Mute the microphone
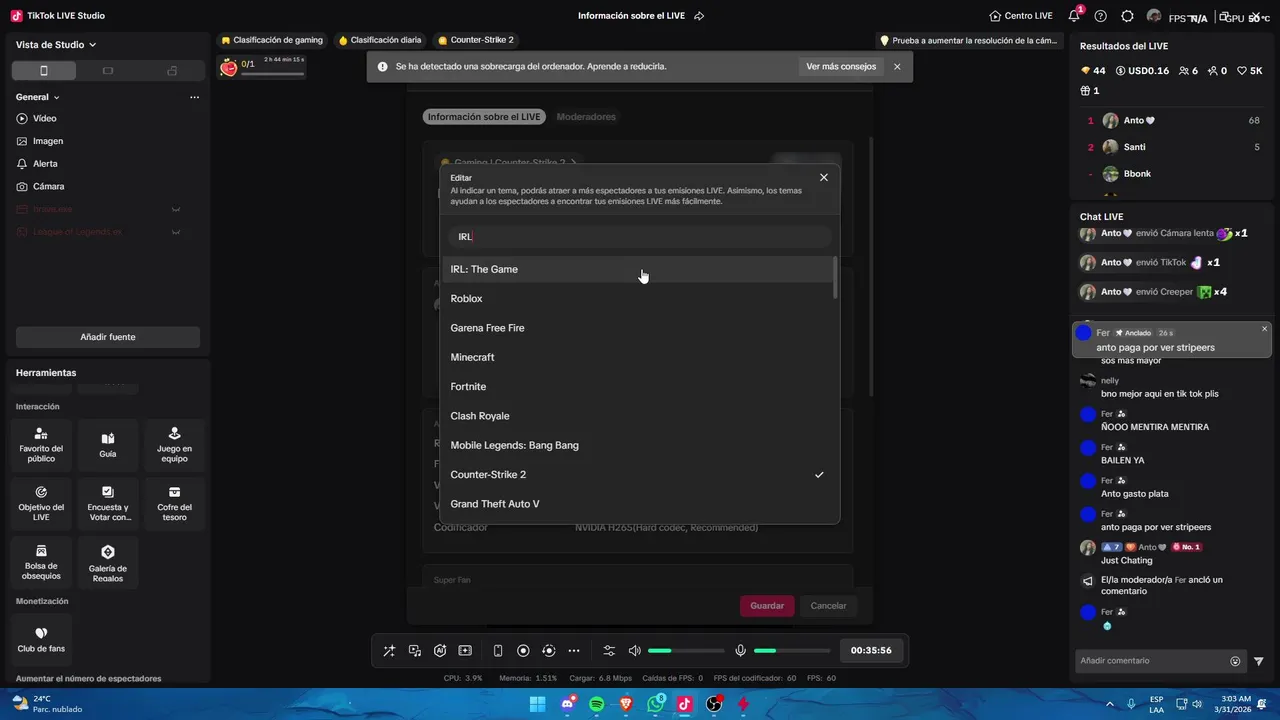Viewport: 1280px width, 720px height. pos(740,651)
